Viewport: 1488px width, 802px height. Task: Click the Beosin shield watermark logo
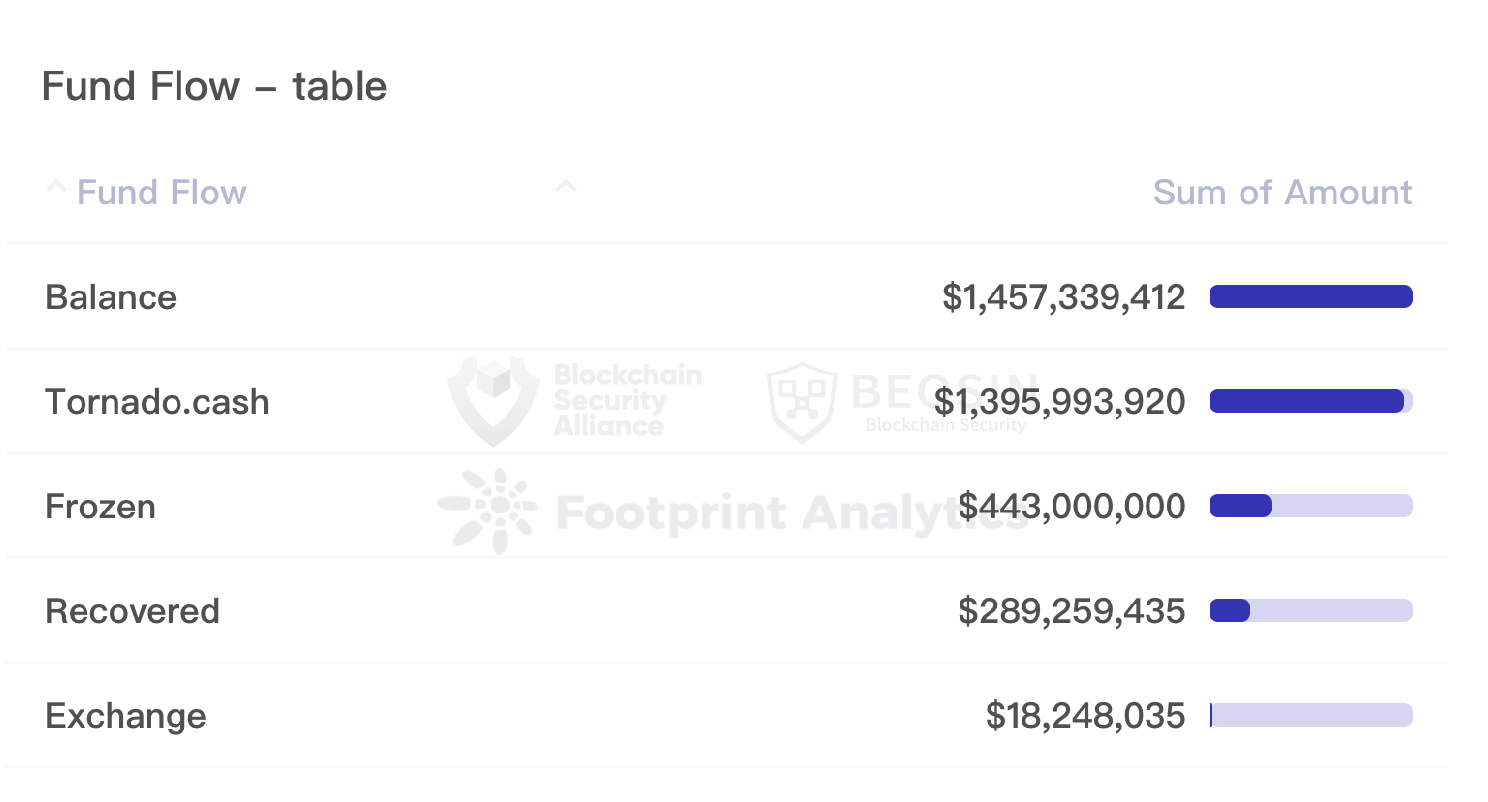(x=801, y=402)
